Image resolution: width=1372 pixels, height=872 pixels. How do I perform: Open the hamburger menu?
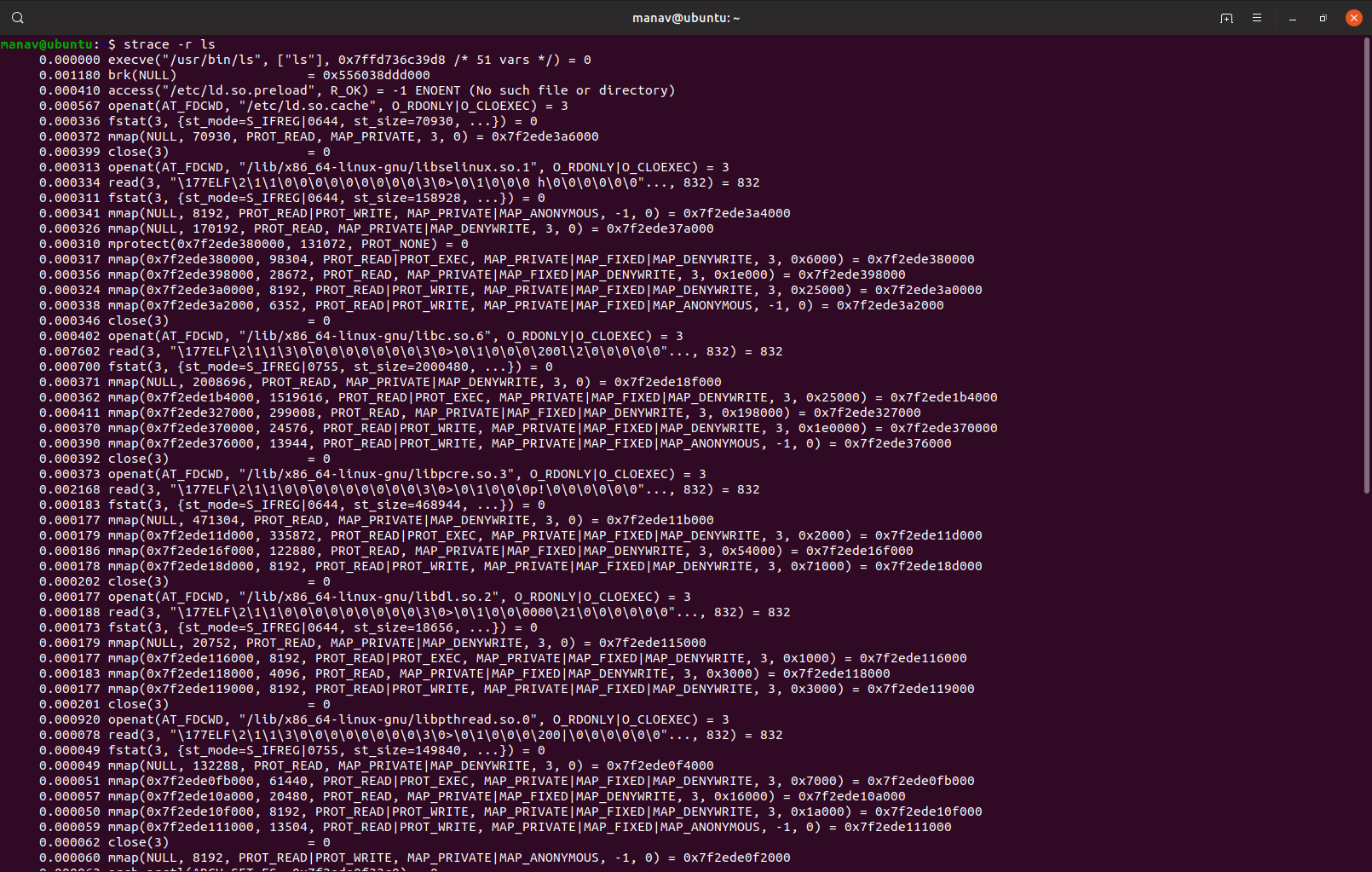(x=1257, y=18)
